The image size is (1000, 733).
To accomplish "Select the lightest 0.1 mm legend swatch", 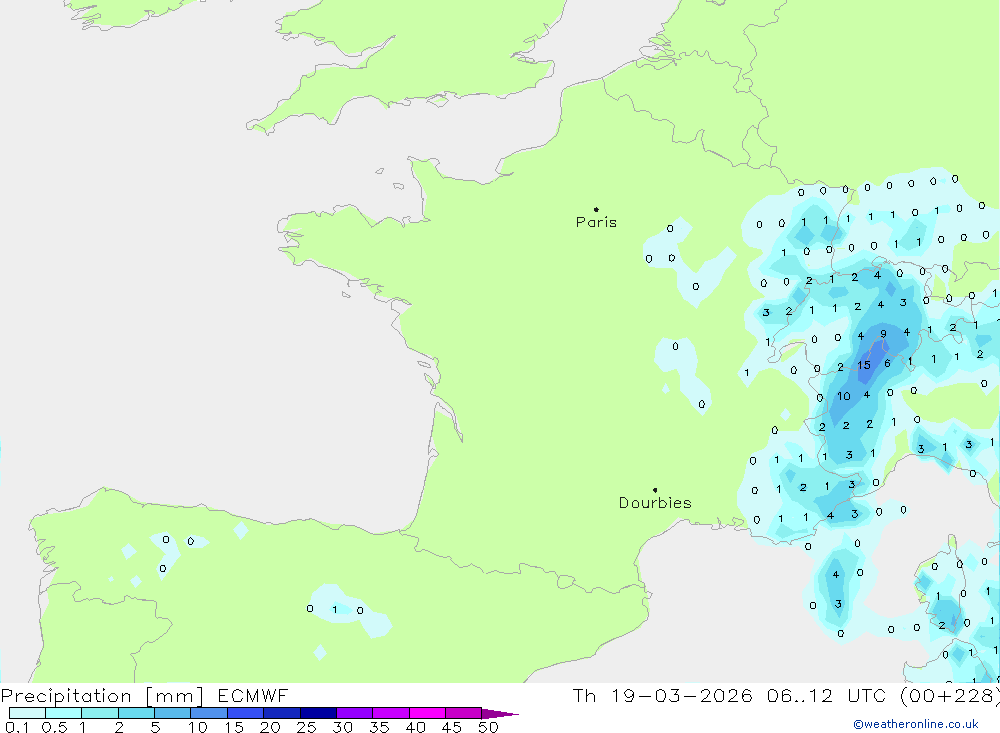I will click(x=27, y=713).
